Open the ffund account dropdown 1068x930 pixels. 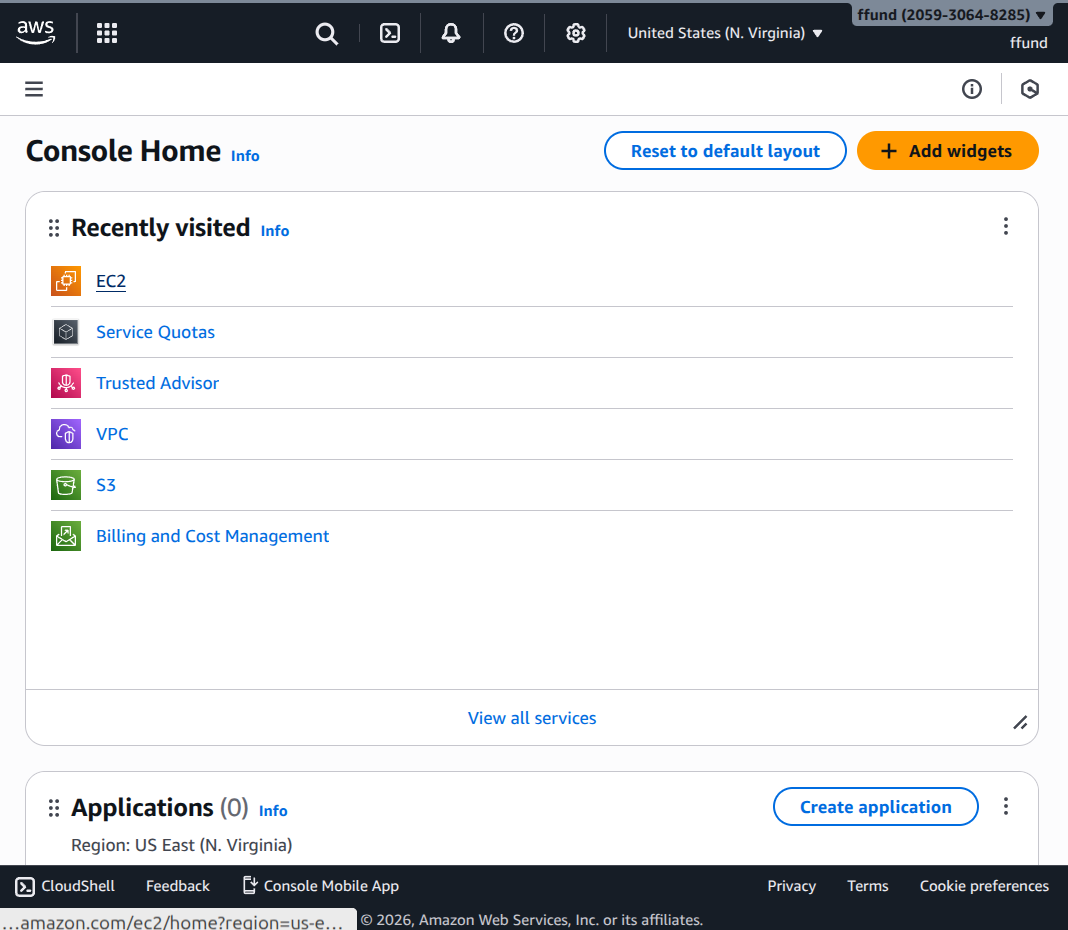click(951, 15)
